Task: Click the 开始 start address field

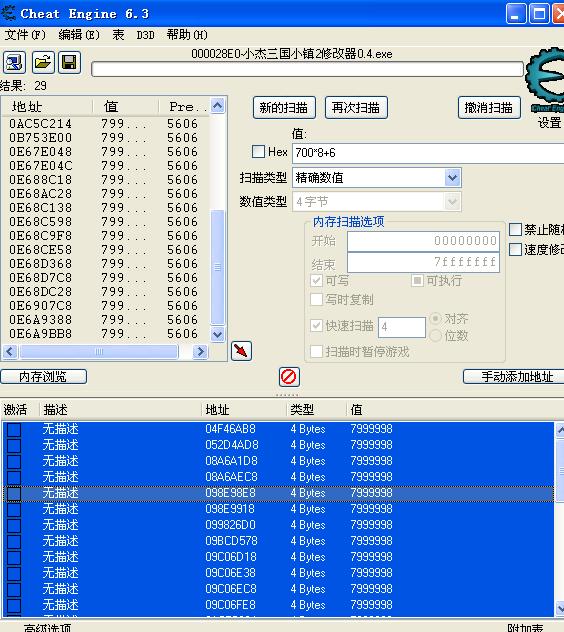Action: point(423,241)
